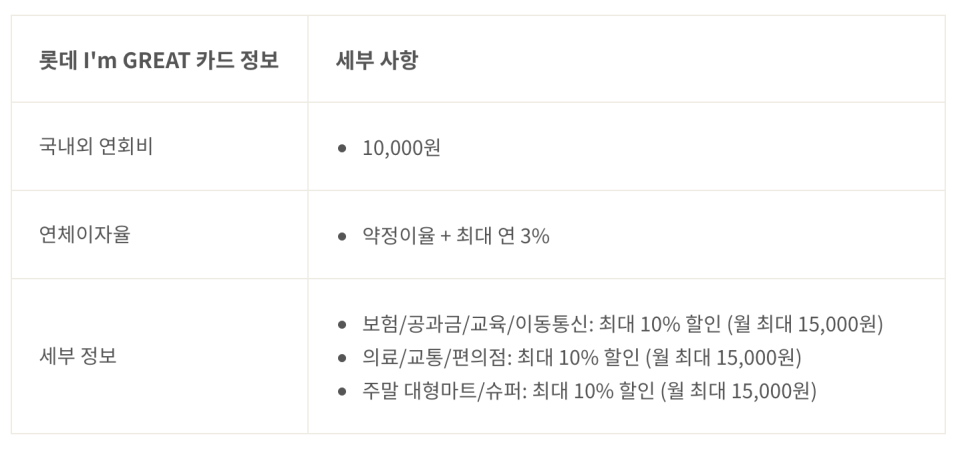This screenshot has width=966, height=457.
Task: Select the 국내외 연회비 row label
Action: coord(96,147)
